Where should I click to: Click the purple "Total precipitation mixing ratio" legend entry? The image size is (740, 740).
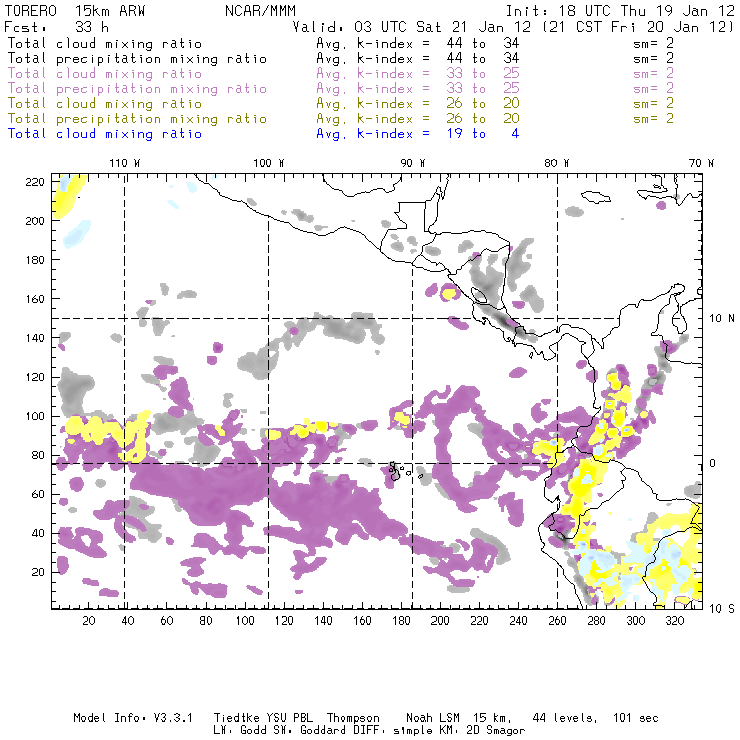coord(137,89)
